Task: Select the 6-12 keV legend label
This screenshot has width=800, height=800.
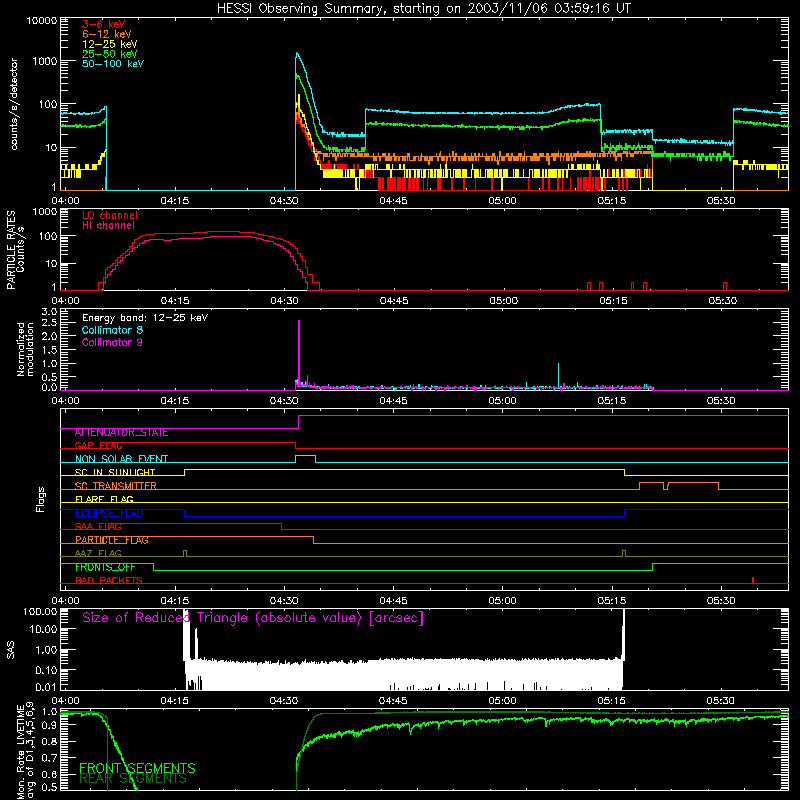Action: tap(107, 34)
